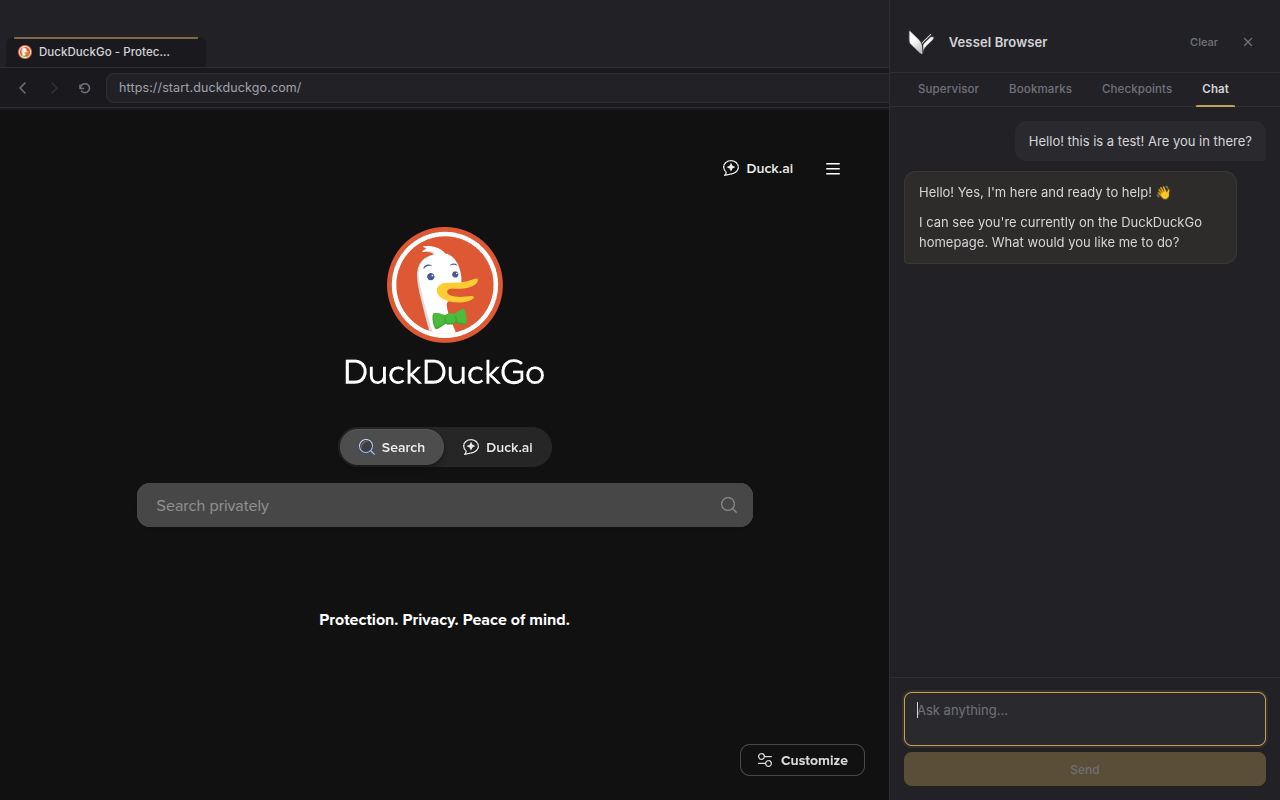The width and height of the screenshot is (1280, 800).
Task: Select the Supervisor tab in Vessel Browser
Action: tap(947, 89)
